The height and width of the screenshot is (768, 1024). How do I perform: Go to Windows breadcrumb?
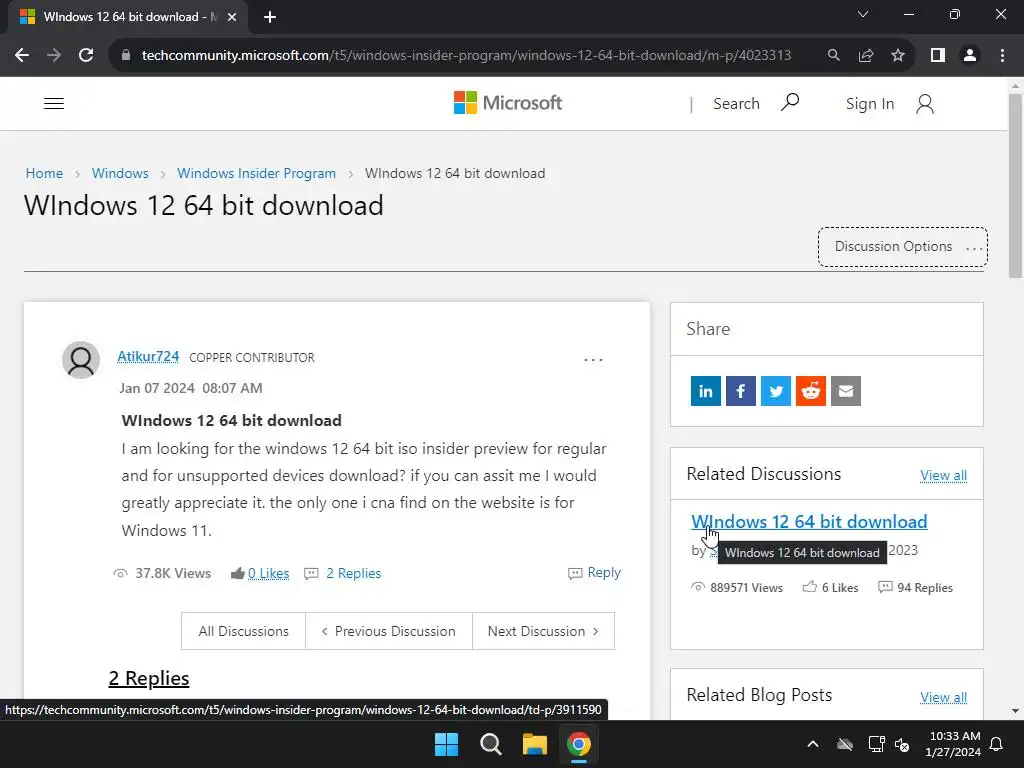[x=120, y=173]
